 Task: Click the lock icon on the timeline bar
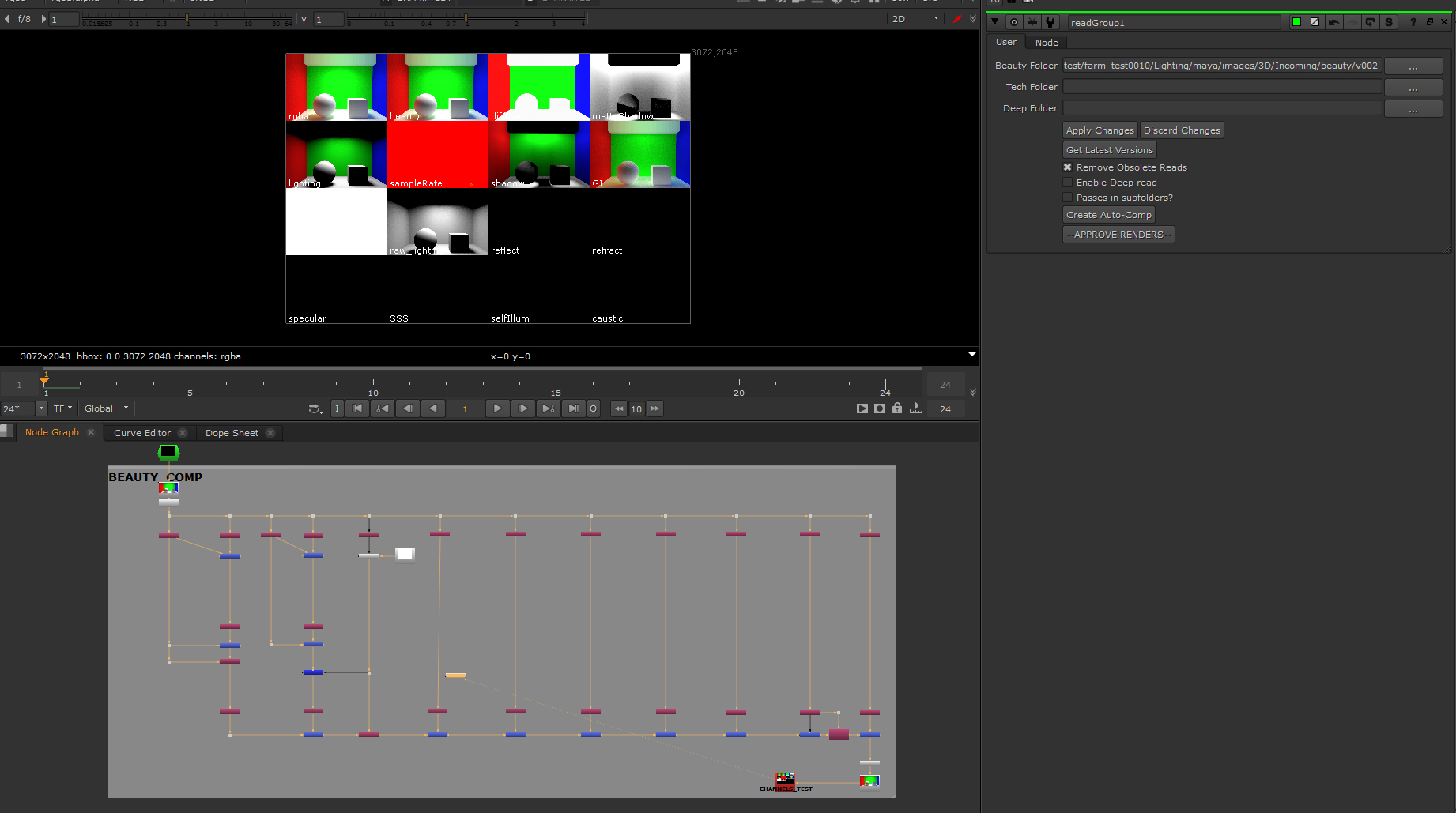pos(897,408)
